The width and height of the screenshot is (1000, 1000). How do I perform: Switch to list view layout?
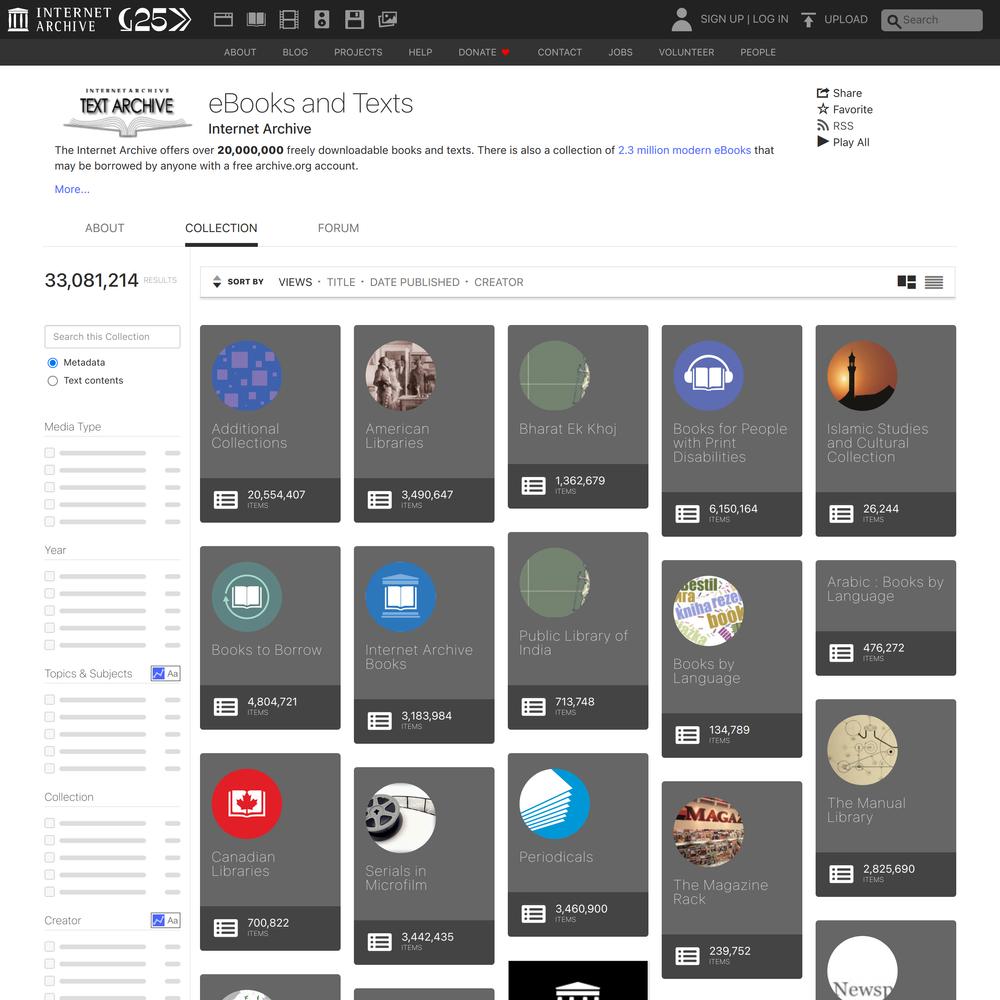(x=934, y=282)
